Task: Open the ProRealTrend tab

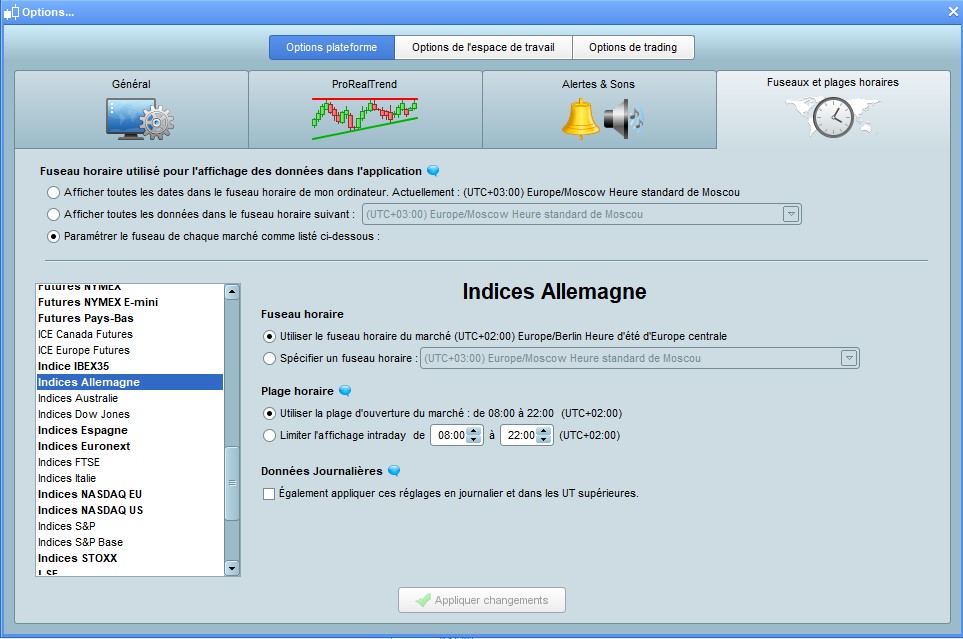Action: pos(365,109)
